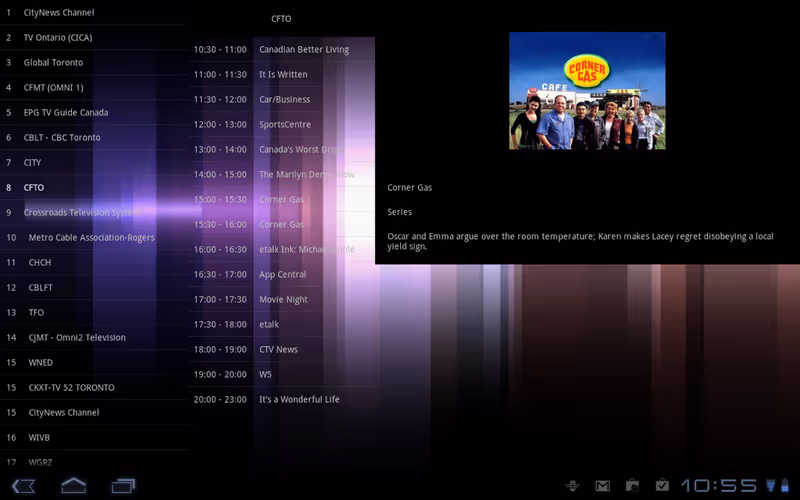Open 11:30 - 12:00 Car/Business program
This screenshot has width=800, height=500.
[281, 99]
